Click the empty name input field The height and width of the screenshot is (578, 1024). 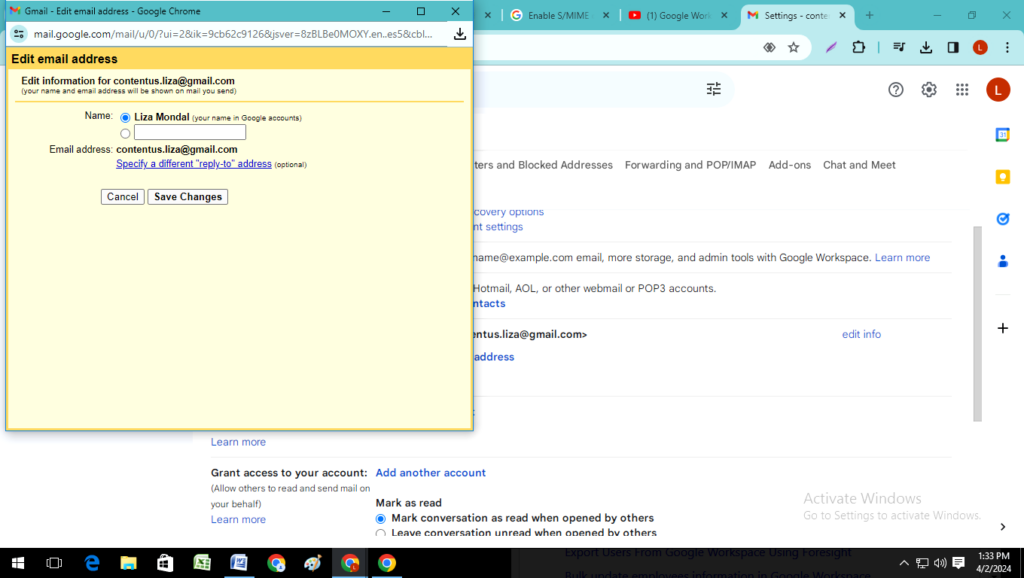click(190, 132)
